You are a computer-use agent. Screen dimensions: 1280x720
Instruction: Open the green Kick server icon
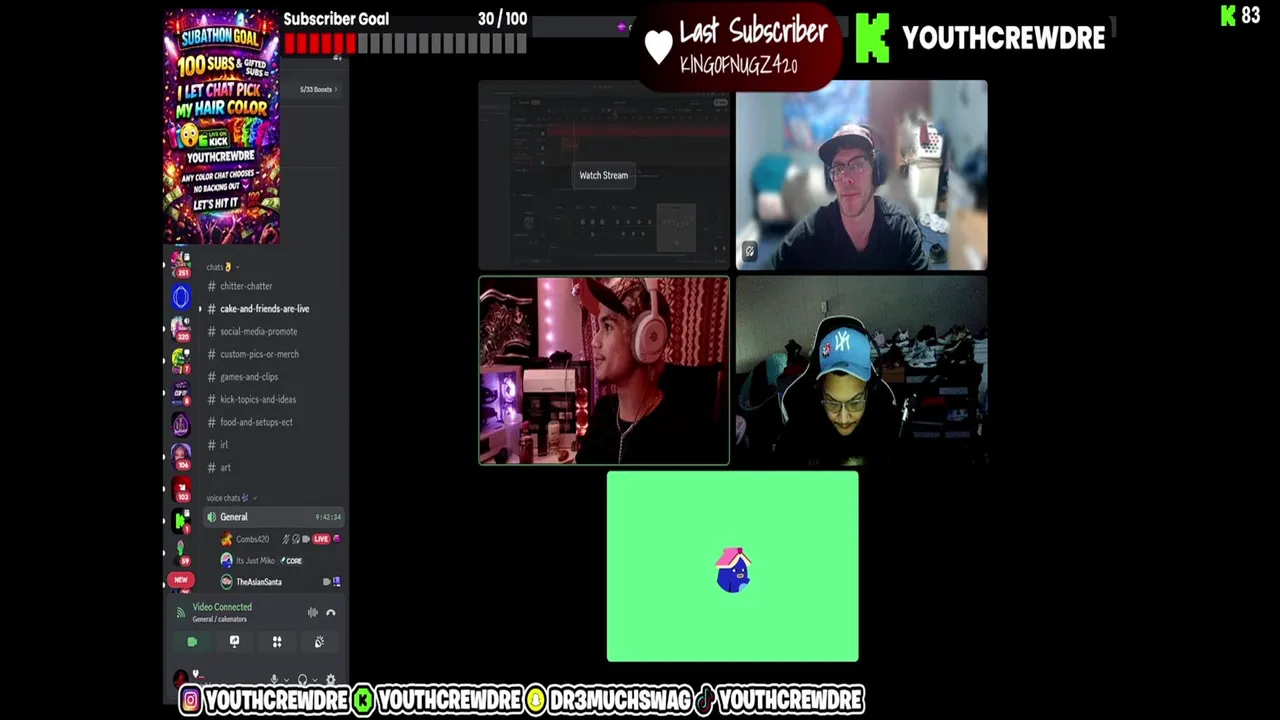[181, 520]
